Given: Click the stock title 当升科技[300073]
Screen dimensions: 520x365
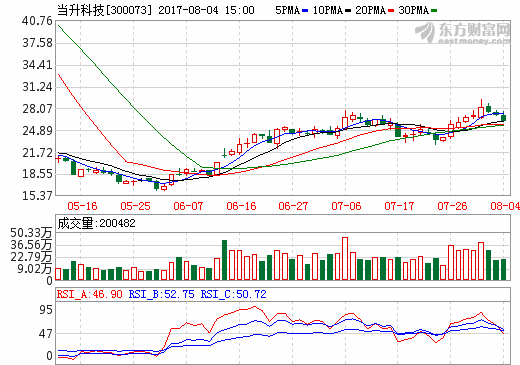Looking at the screenshot, I should click(x=104, y=10).
